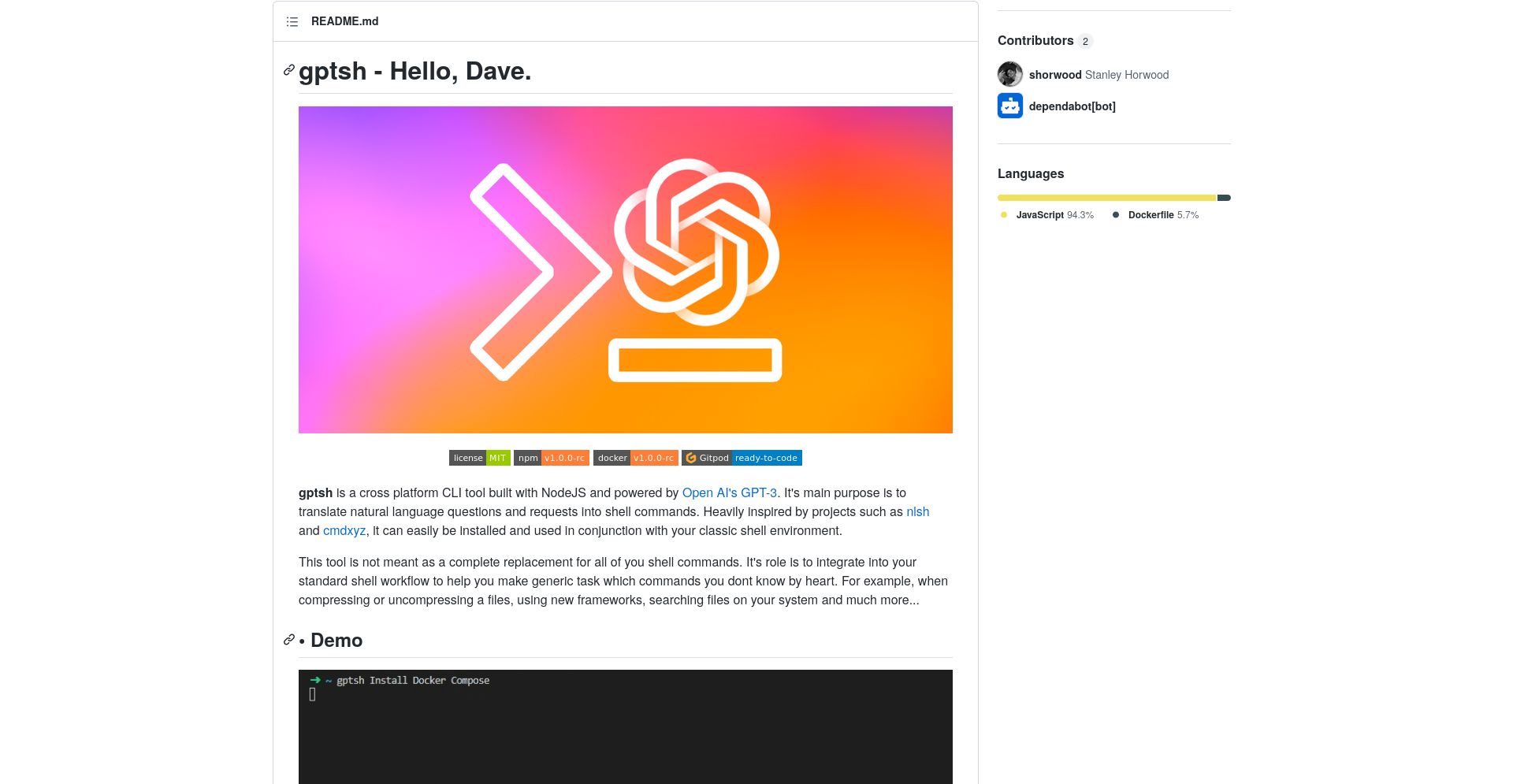Click bold 'gptsh' word in description

(315, 492)
